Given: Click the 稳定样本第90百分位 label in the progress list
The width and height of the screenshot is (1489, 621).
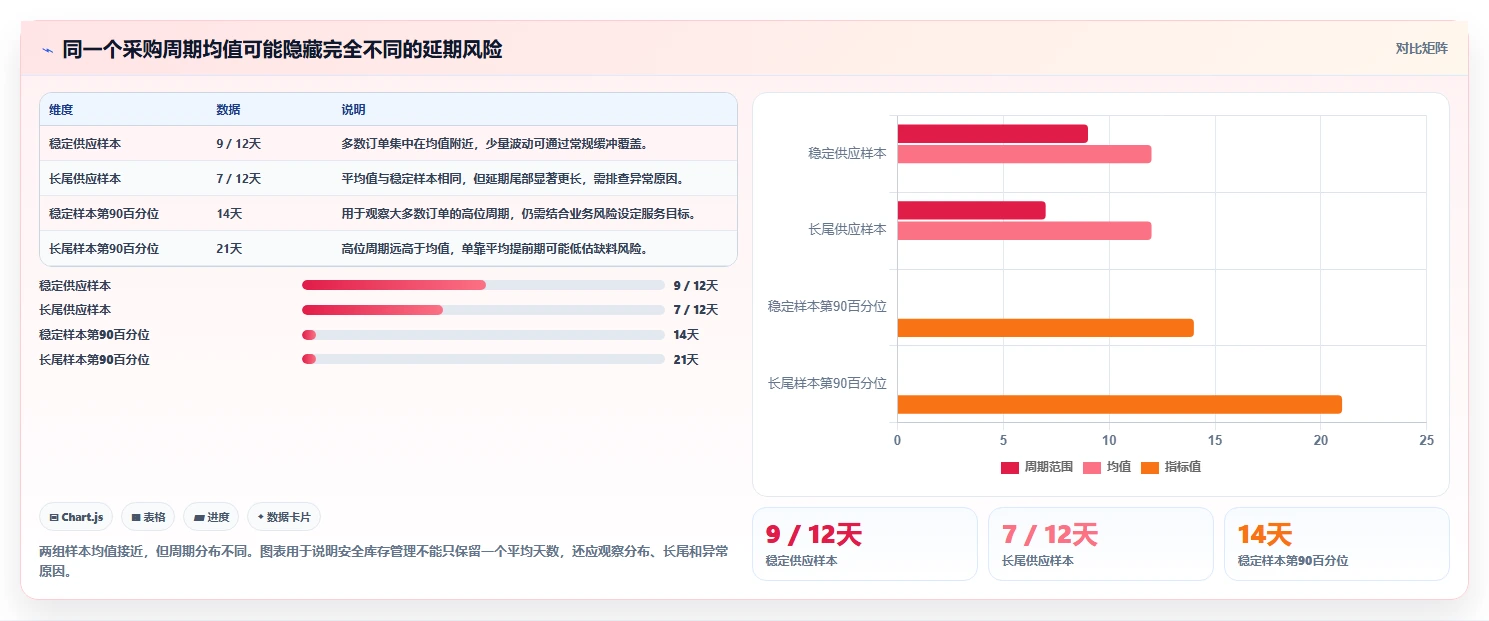Looking at the screenshot, I should point(94,335).
